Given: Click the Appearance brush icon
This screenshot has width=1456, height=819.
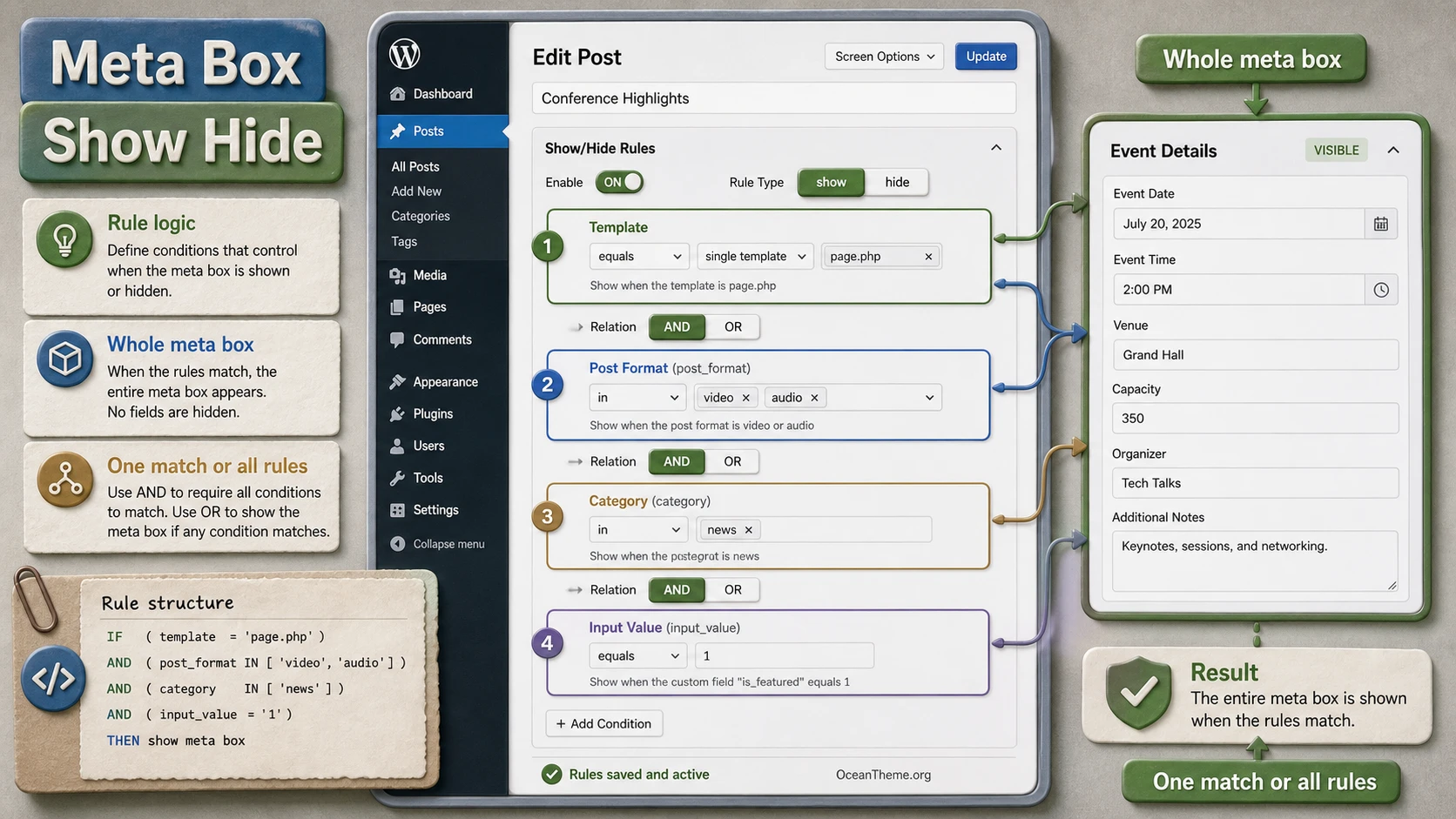Looking at the screenshot, I should pyautogui.click(x=398, y=382).
